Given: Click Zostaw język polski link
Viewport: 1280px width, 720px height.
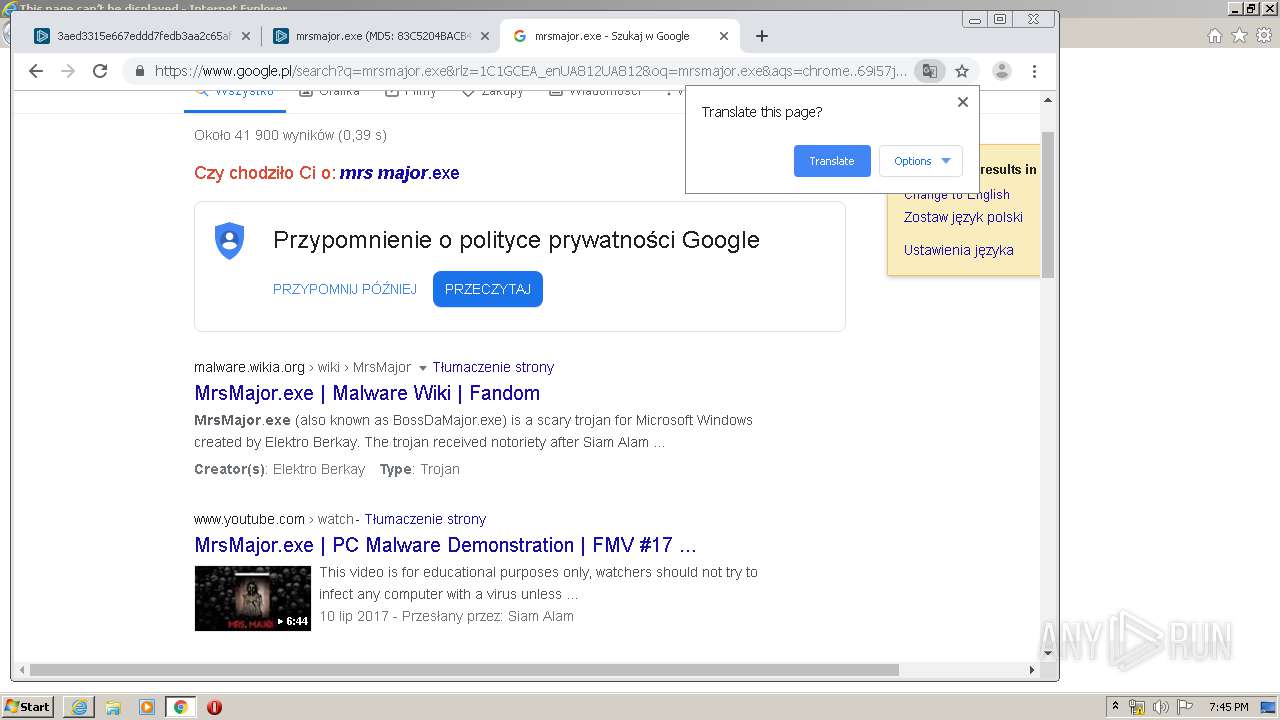Looking at the screenshot, I should pyautogui.click(x=963, y=217).
